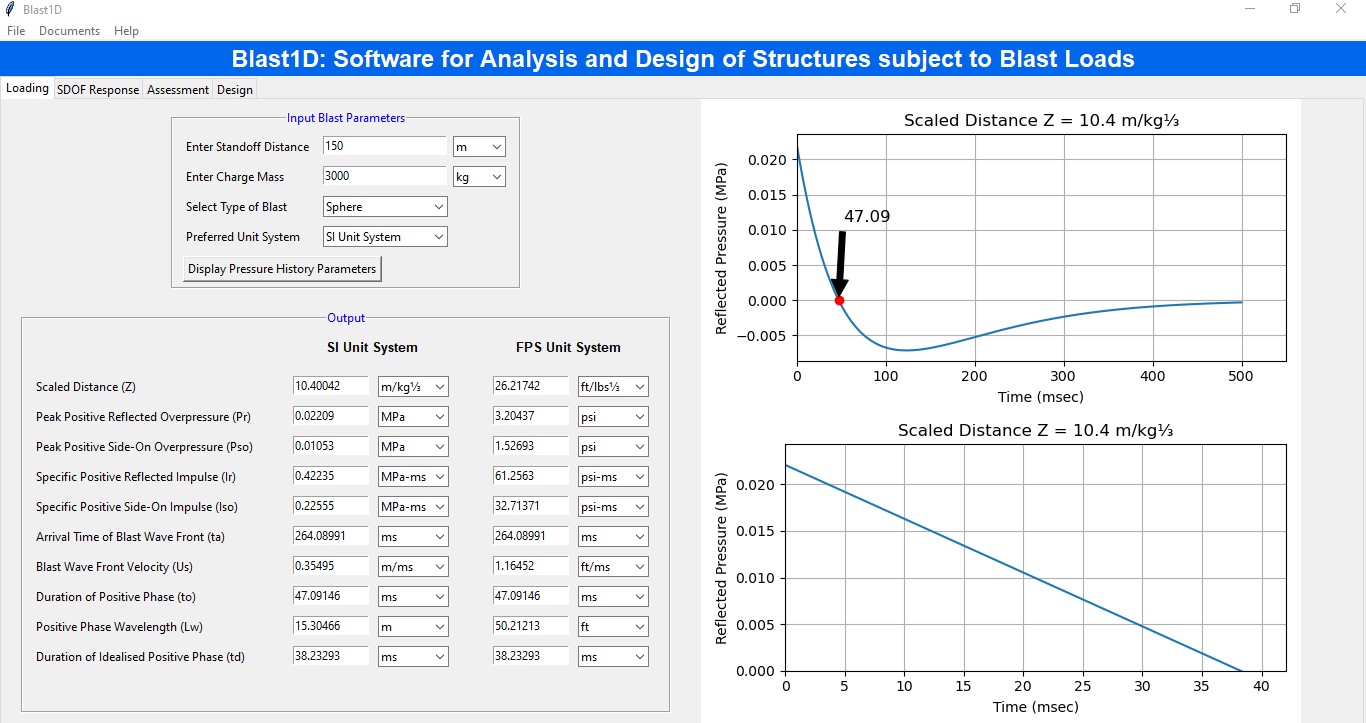The height and width of the screenshot is (723, 1366).
Task: Click SI Reflected Impulse value 0.42235
Action: tap(330, 476)
